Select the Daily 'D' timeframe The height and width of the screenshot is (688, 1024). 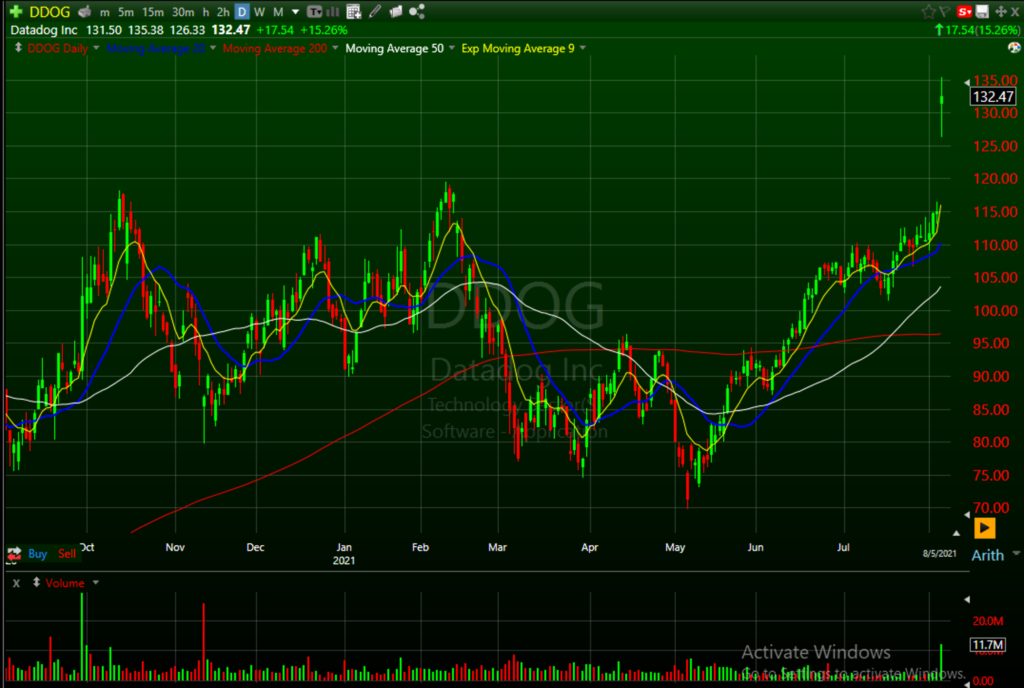pyautogui.click(x=242, y=12)
